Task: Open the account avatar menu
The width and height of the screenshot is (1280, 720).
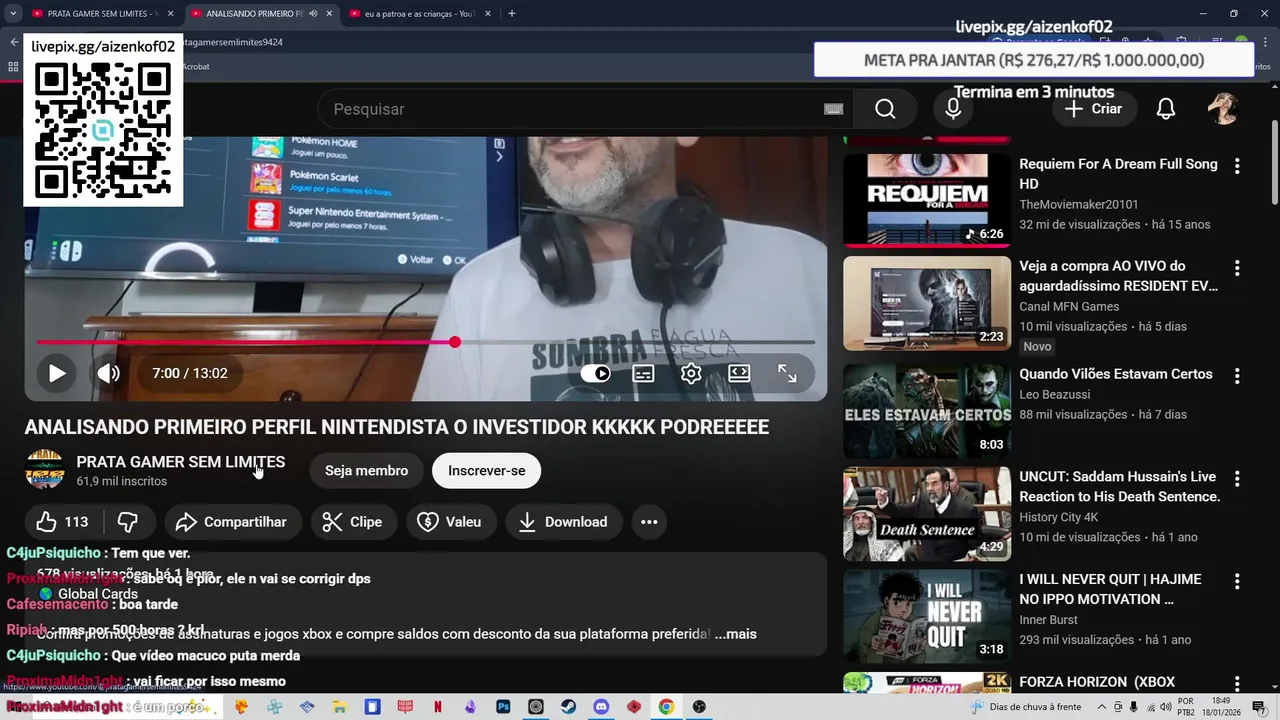Action: tap(1223, 109)
